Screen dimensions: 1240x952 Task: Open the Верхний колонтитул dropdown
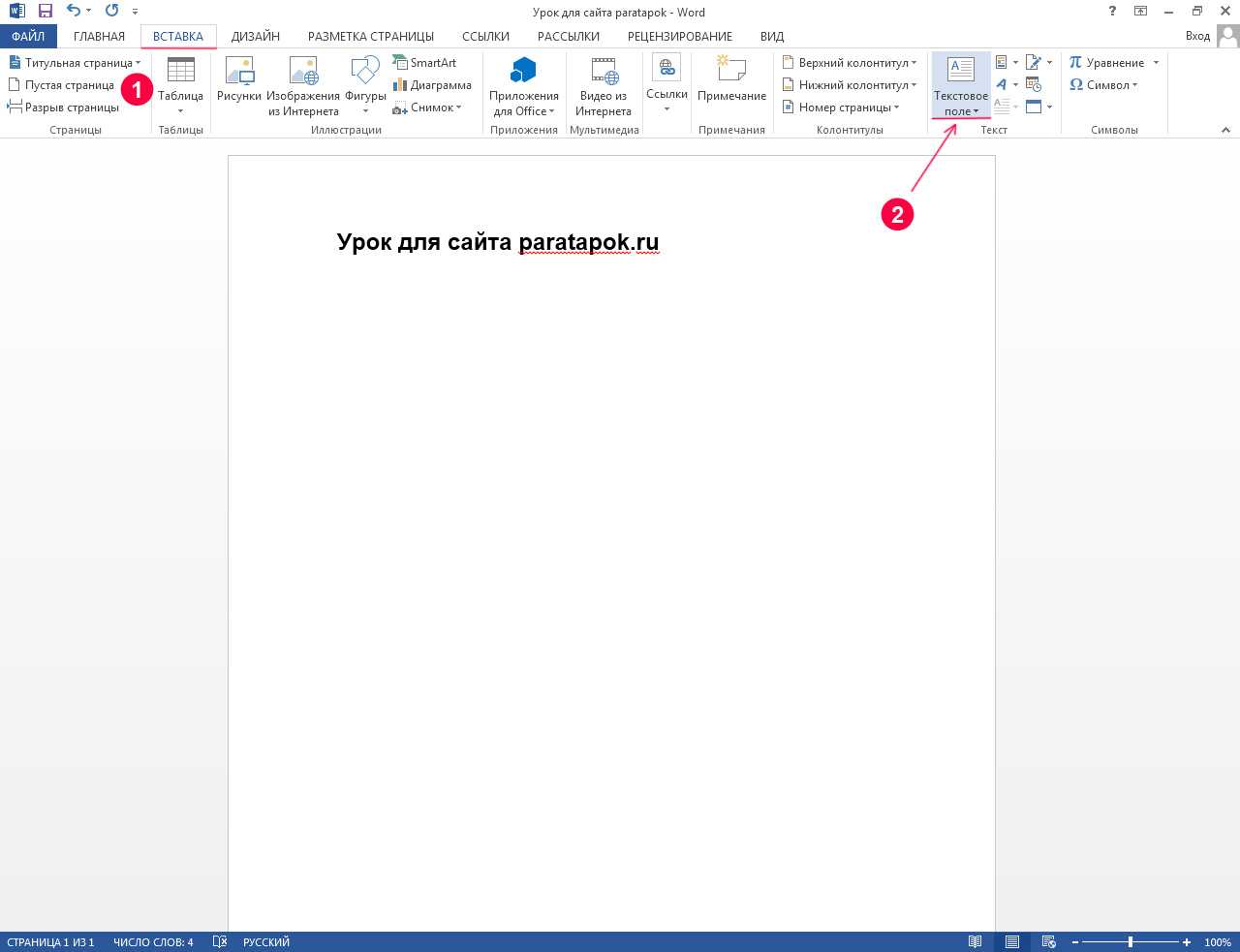click(850, 63)
